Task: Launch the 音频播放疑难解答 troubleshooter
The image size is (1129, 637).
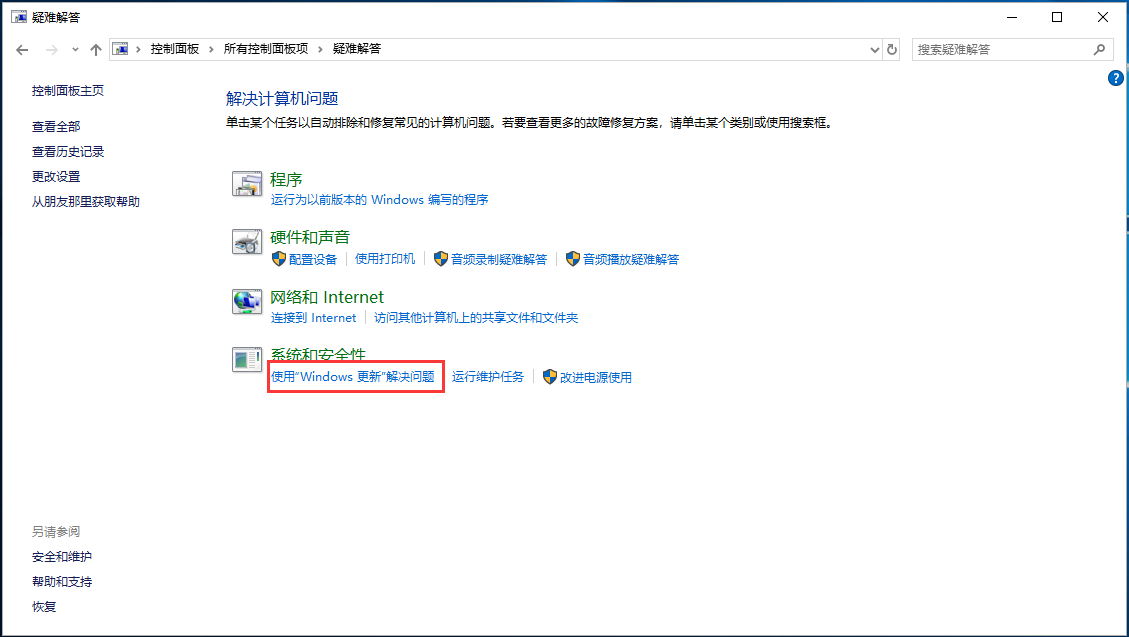Action: click(631, 258)
